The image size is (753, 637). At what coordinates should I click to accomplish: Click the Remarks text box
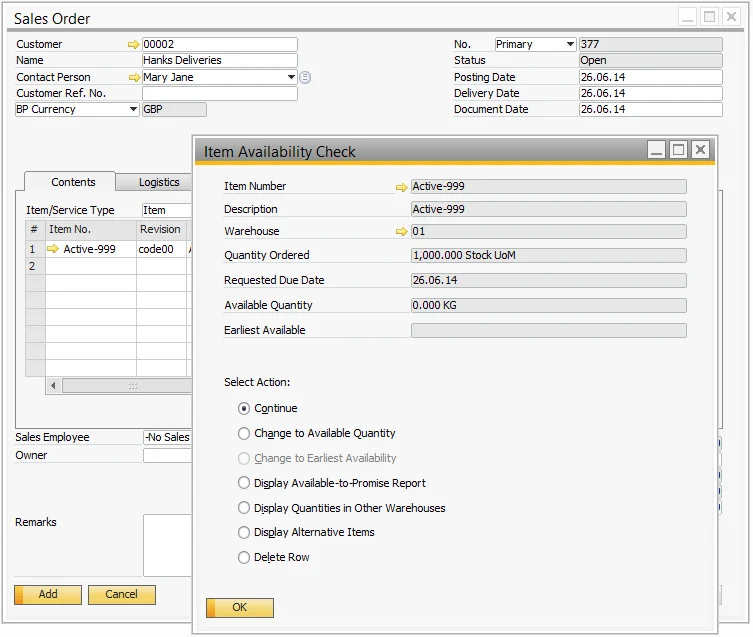[x=168, y=545]
